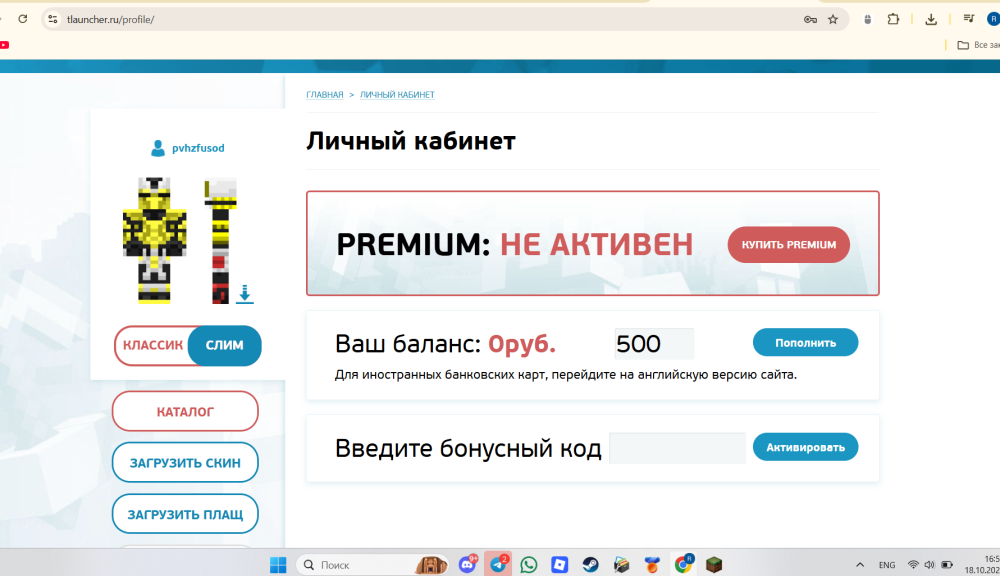Screen dimensions: 1000x576
Task: Open the taskbar clock and date
Action: tap(982, 565)
